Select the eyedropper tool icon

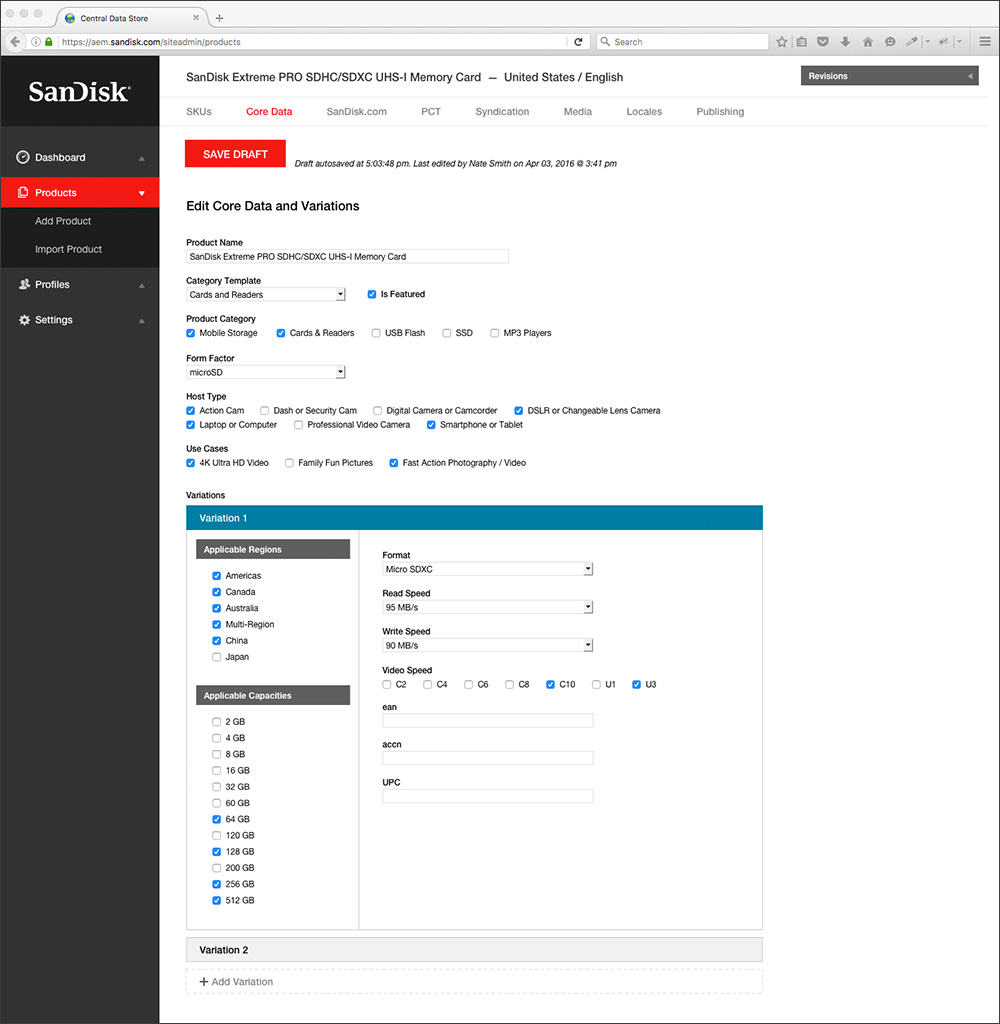tap(912, 42)
